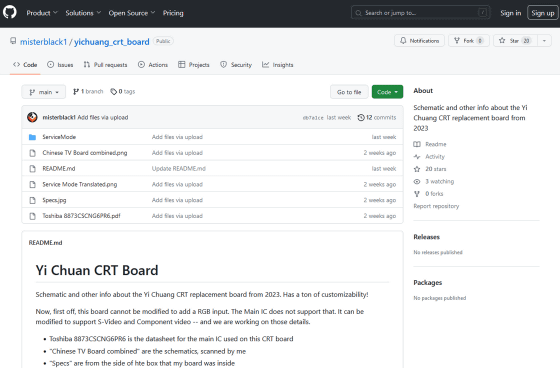Switch to the Projects tab
Image resolution: width=560 pixels, height=368 pixels.
tap(194, 65)
